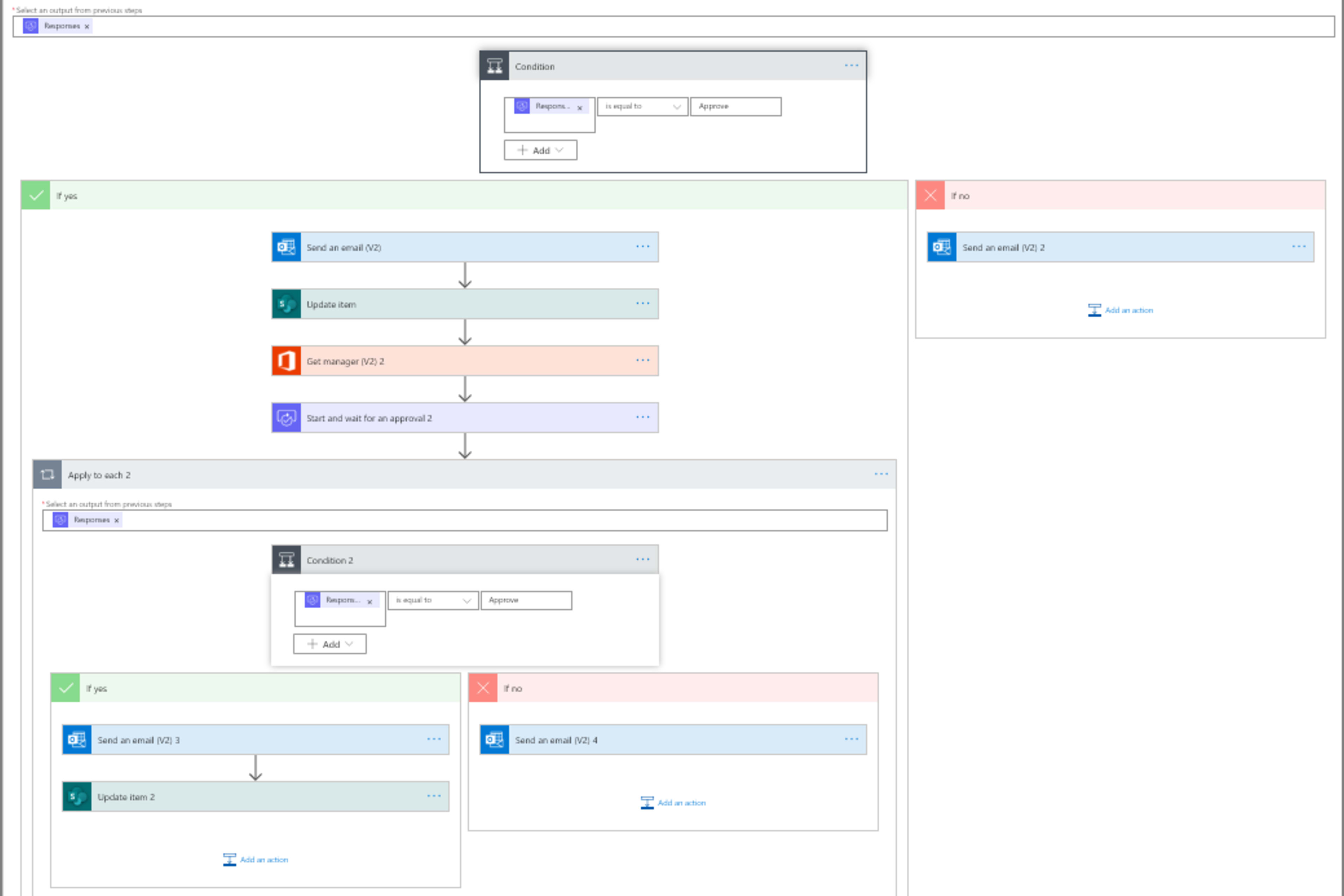Click the SharePoint icon on Update item 2
This screenshot has width=1344, height=896.
click(77, 797)
